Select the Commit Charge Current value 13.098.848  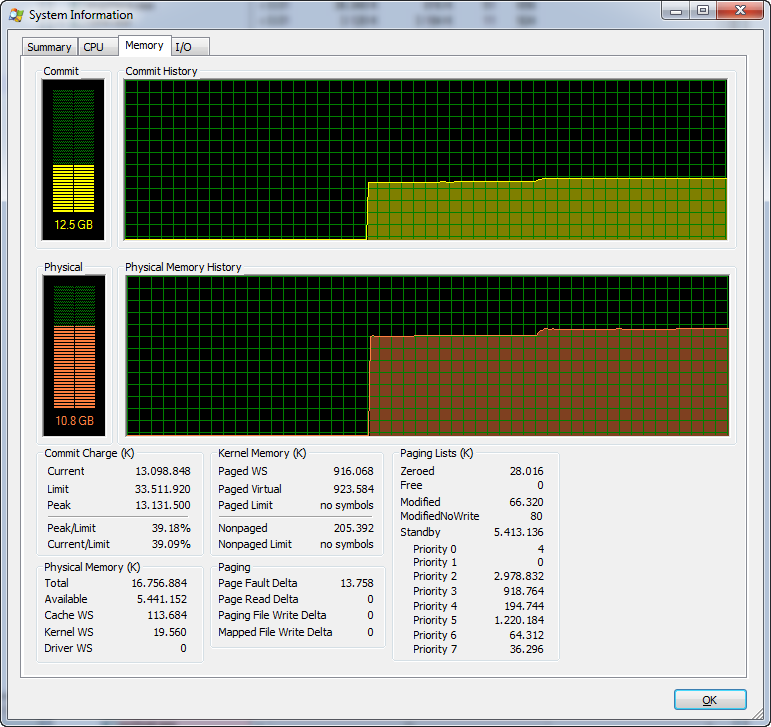[163, 471]
